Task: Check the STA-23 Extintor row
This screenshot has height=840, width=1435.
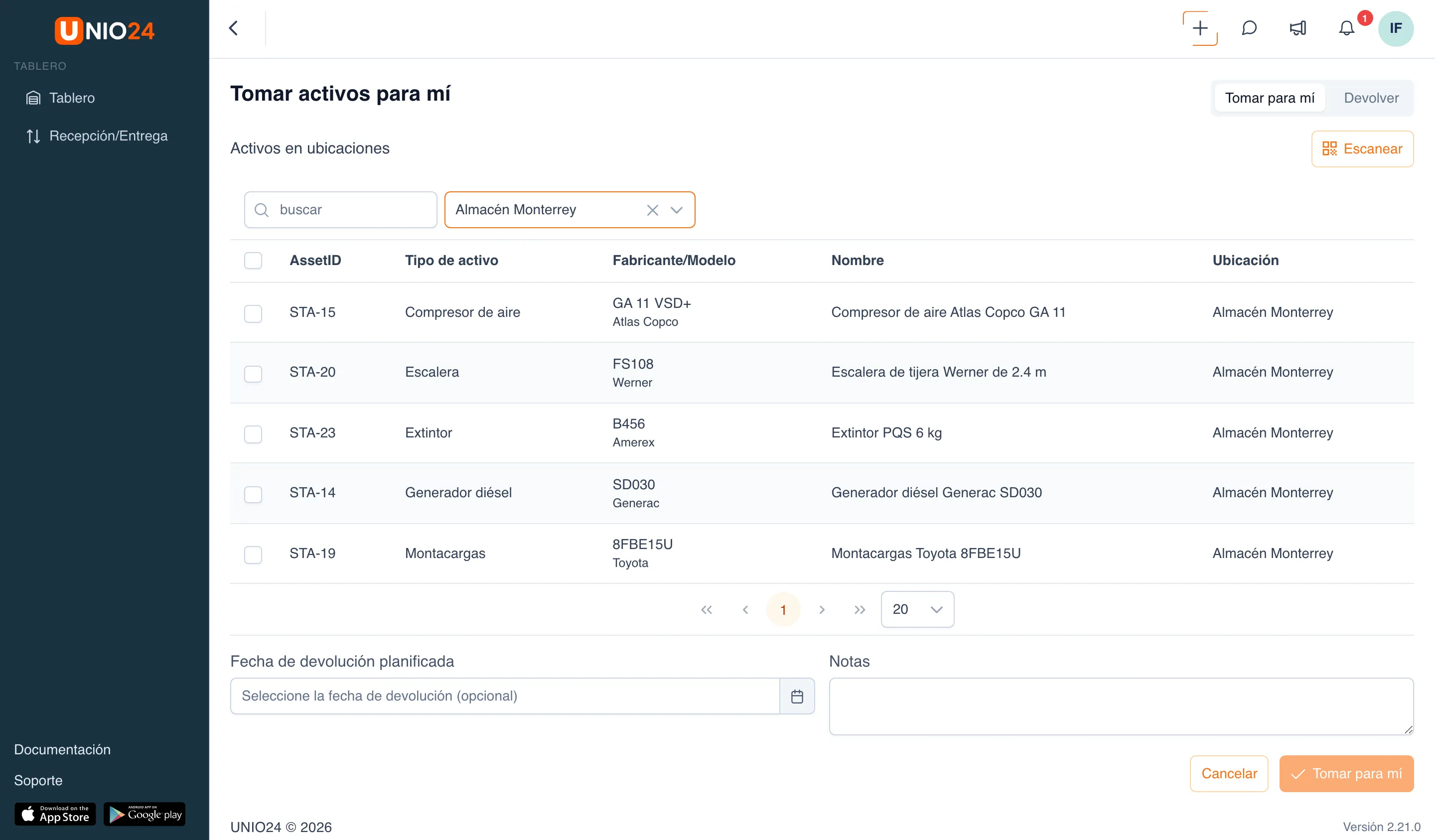Action: click(x=253, y=434)
